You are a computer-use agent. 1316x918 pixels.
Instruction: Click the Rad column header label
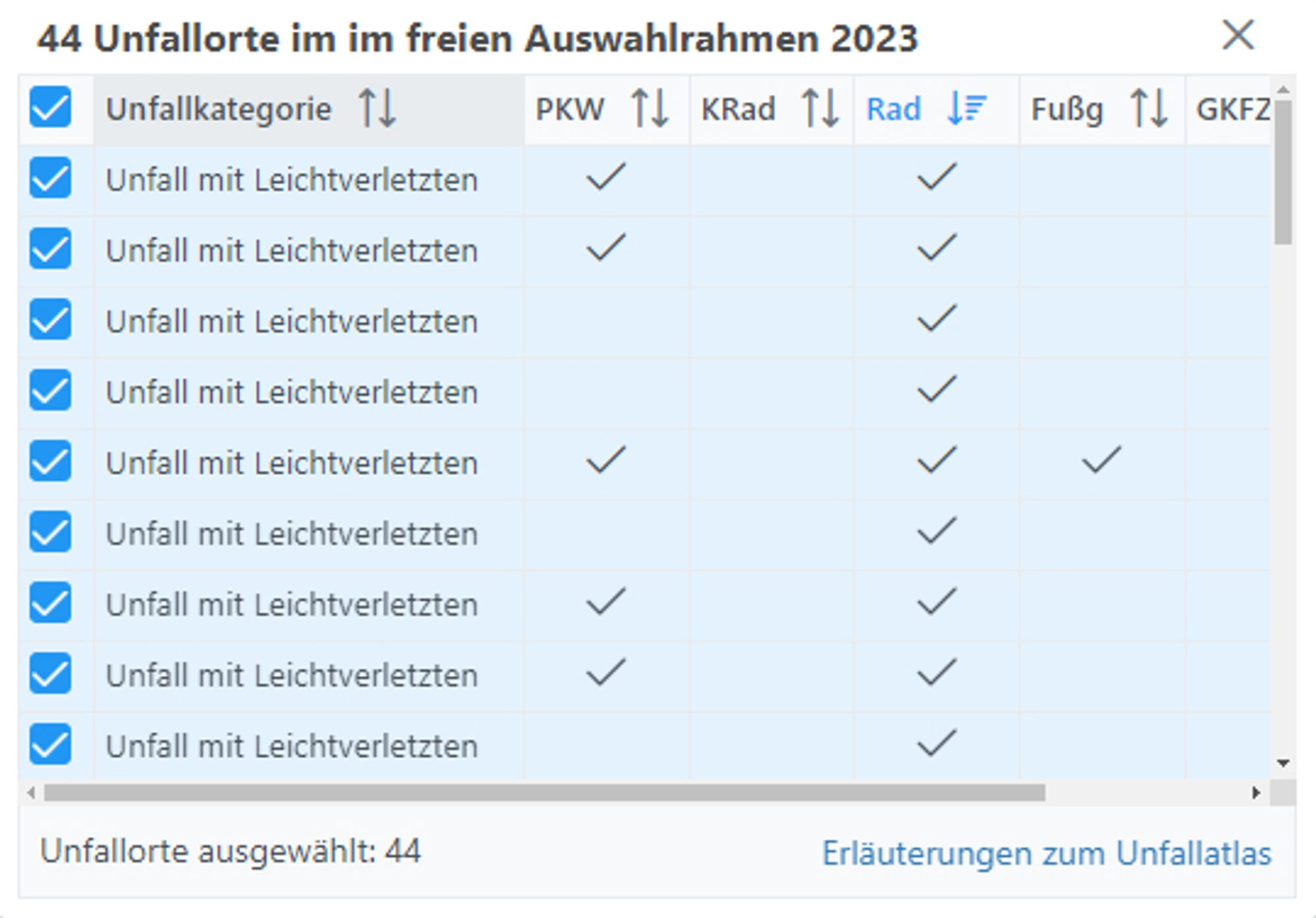893,109
